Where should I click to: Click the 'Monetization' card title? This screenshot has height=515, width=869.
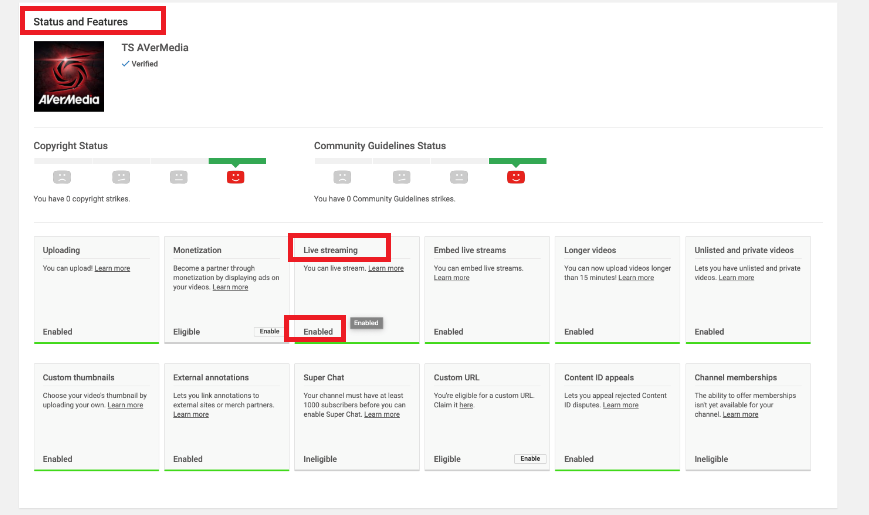click(x=197, y=250)
